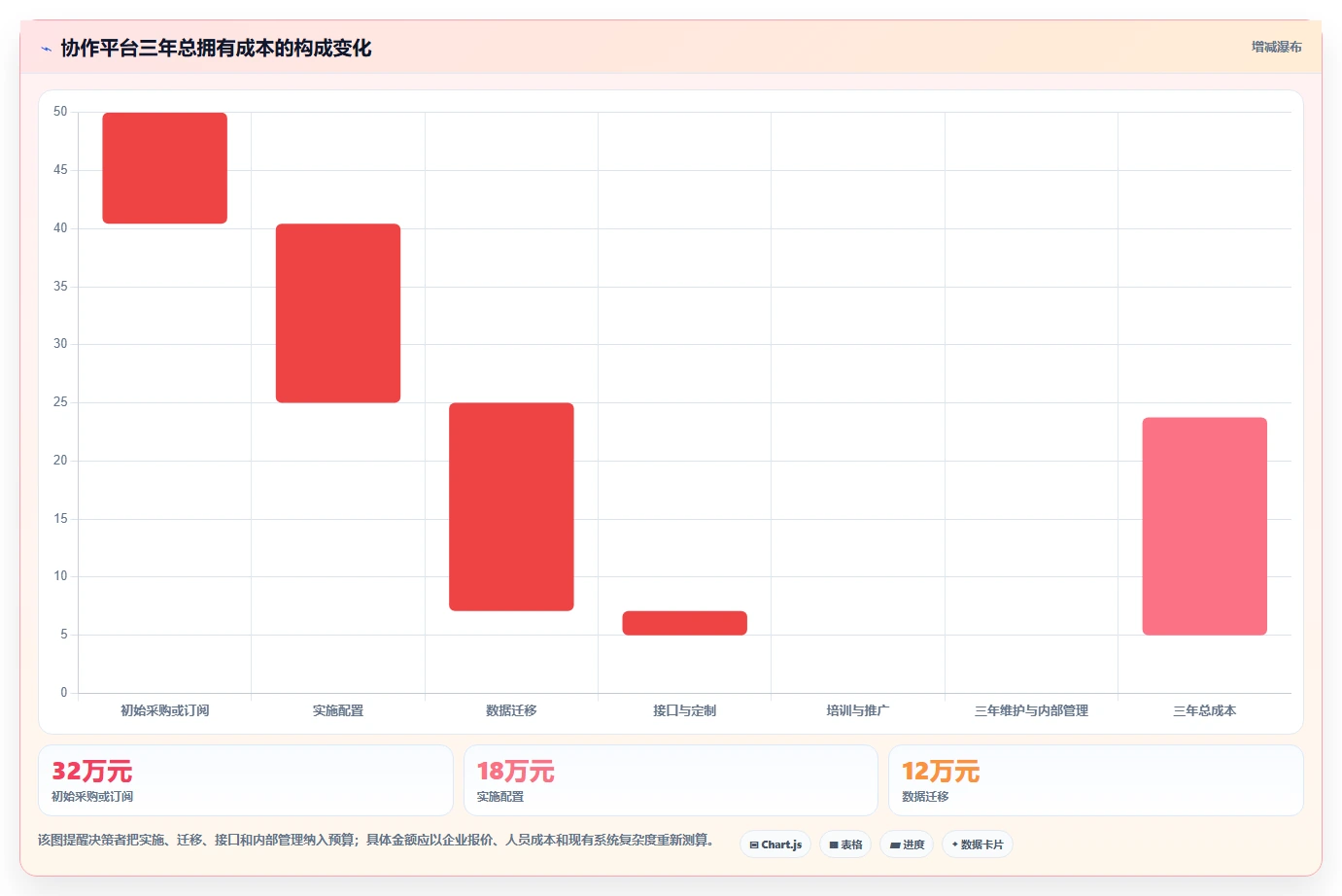Click the red 实施配置 waterfall bar
Image resolution: width=1342 pixels, height=896 pixels.
point(338,313)
